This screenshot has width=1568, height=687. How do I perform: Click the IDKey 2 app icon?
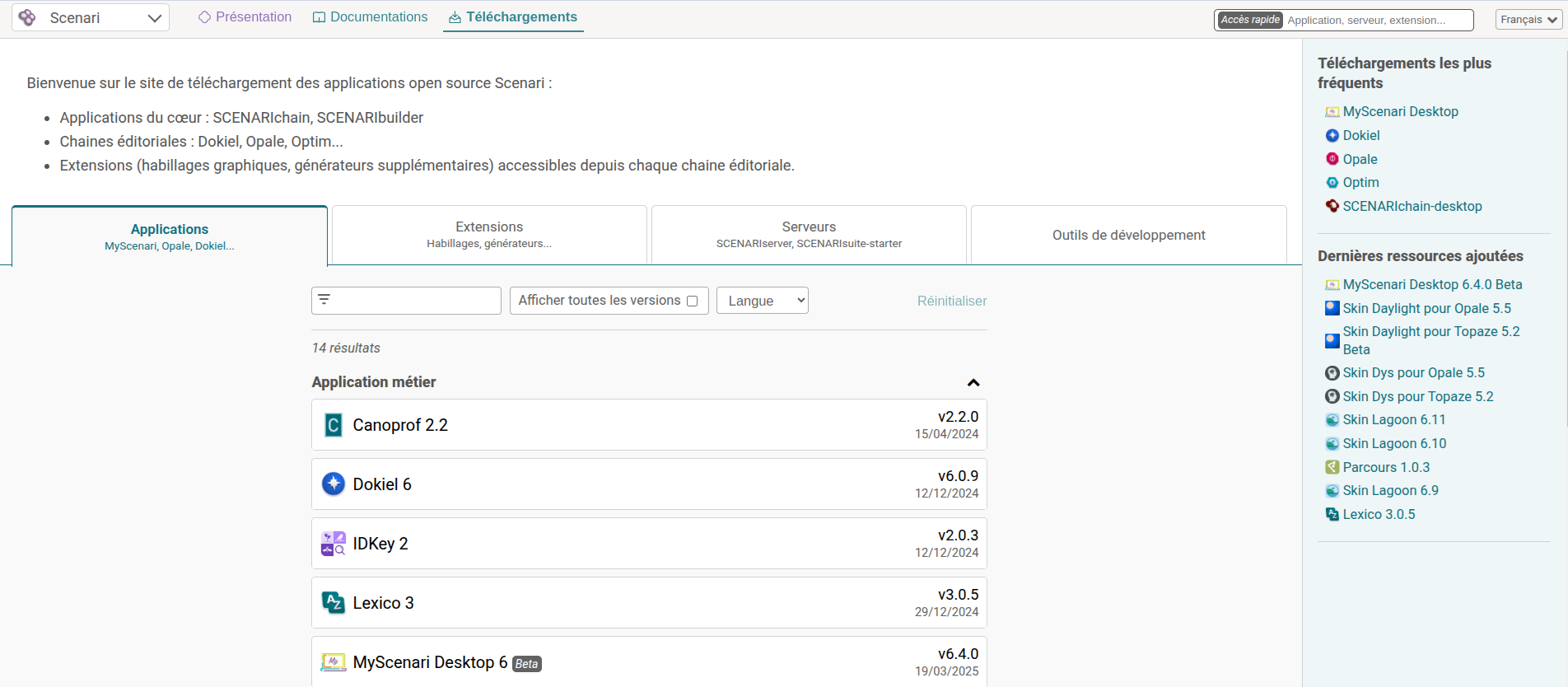pyautogui.click(x=334, y=544)
